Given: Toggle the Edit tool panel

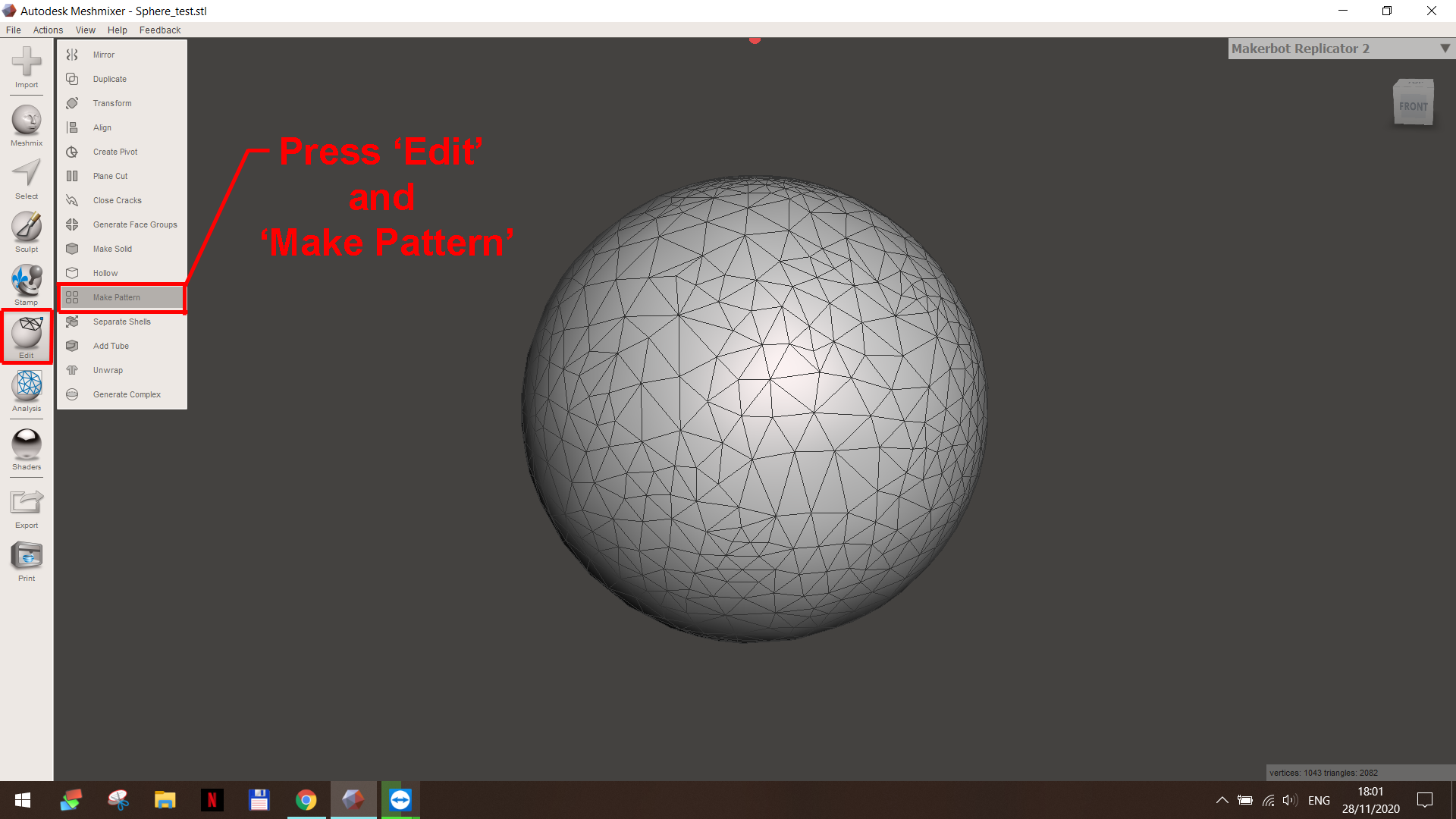Looking at the screenshot, I should pos(27,335).
